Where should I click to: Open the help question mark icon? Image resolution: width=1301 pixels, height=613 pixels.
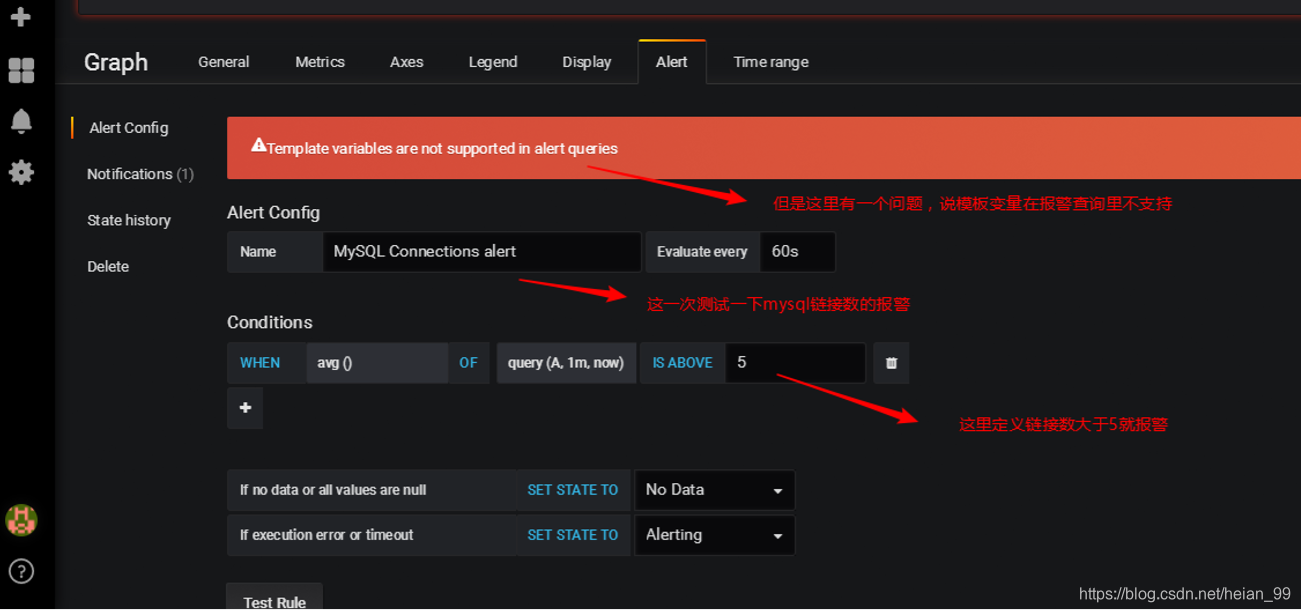[x=21, y=571]
